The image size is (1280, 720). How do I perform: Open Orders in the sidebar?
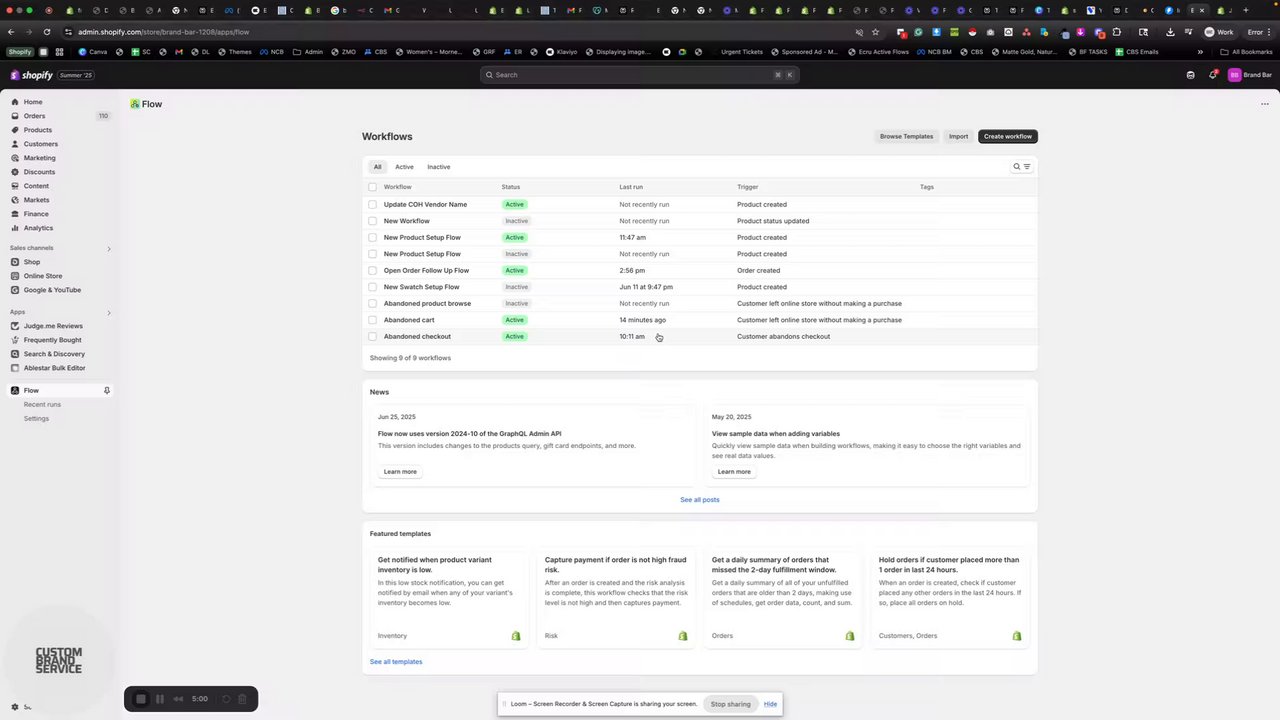pyautogui.click(x=35, y=116)
